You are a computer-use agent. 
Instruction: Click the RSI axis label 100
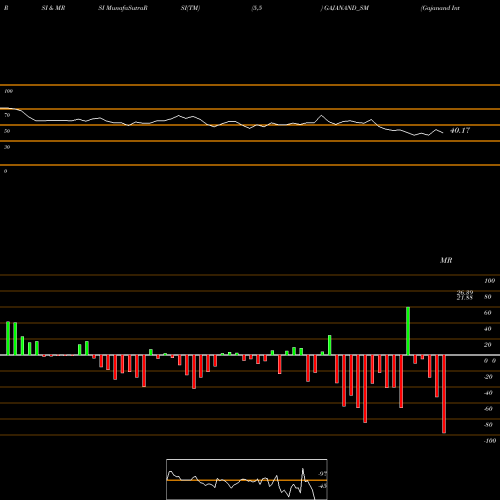(x=8, y=91)
